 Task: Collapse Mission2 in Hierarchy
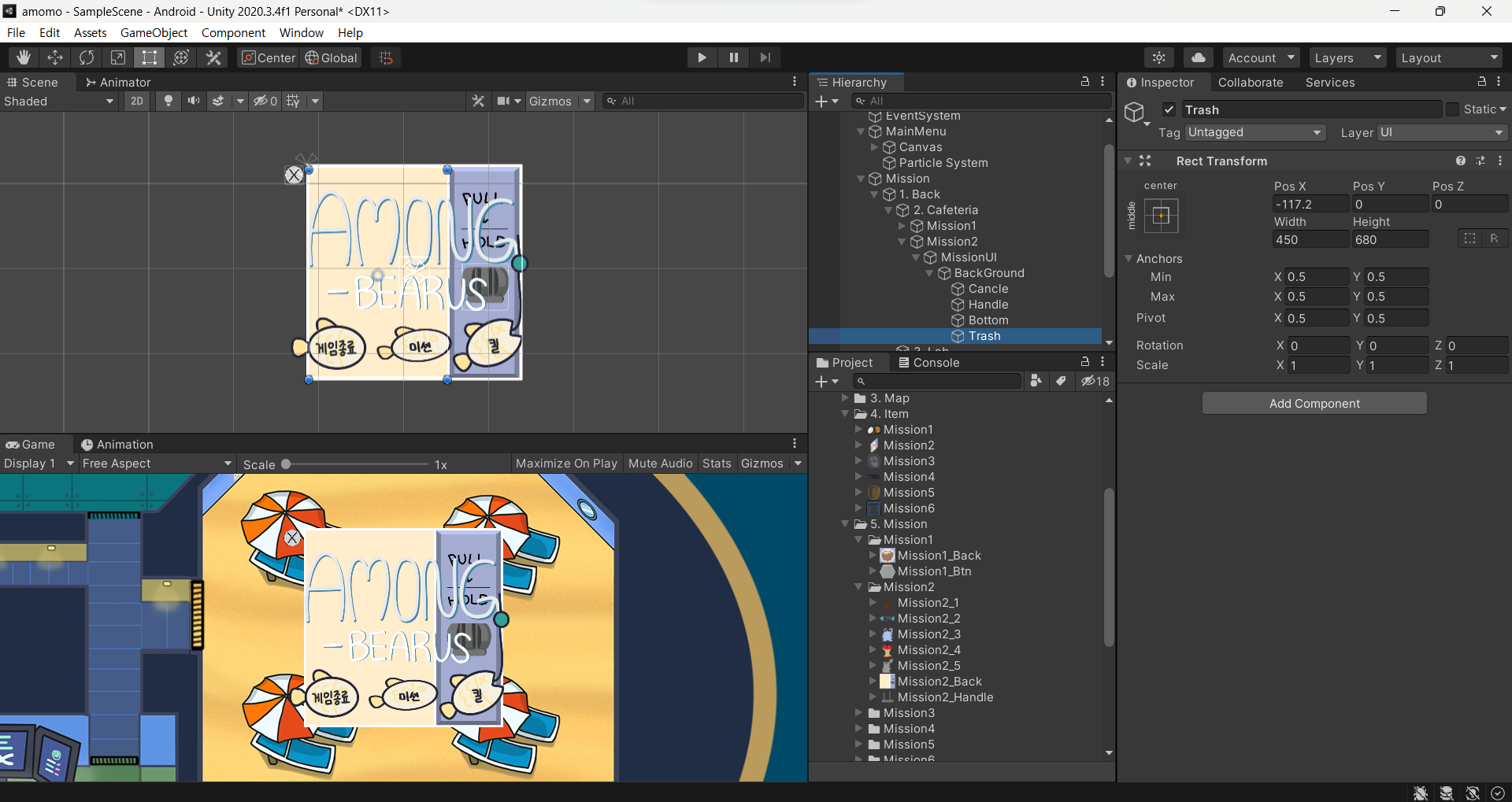[902, 242]
